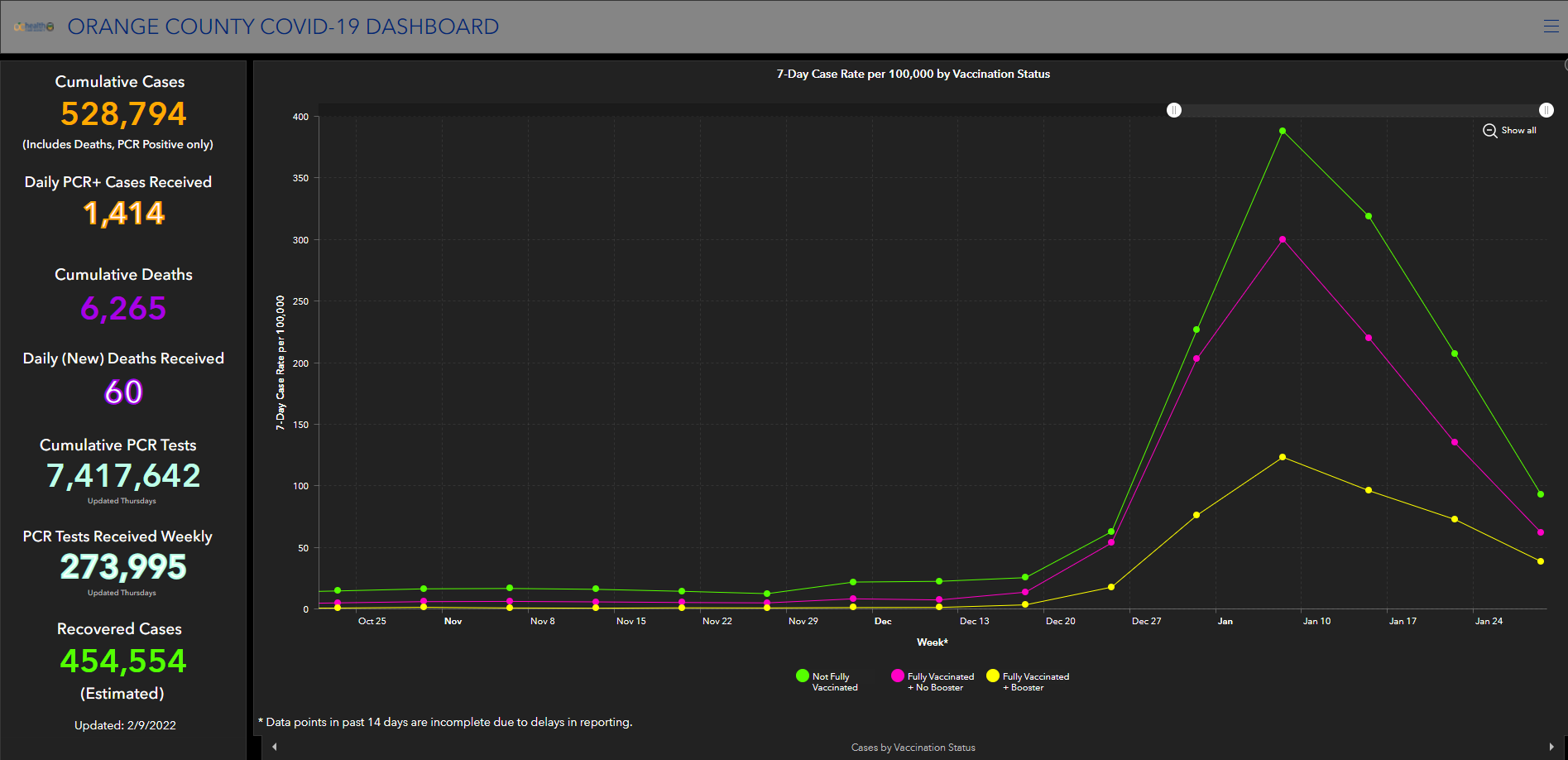The image size is (1568, 760).
Task: Click the Jan 17 x-axis label
Action: (x=1403, y=621)
